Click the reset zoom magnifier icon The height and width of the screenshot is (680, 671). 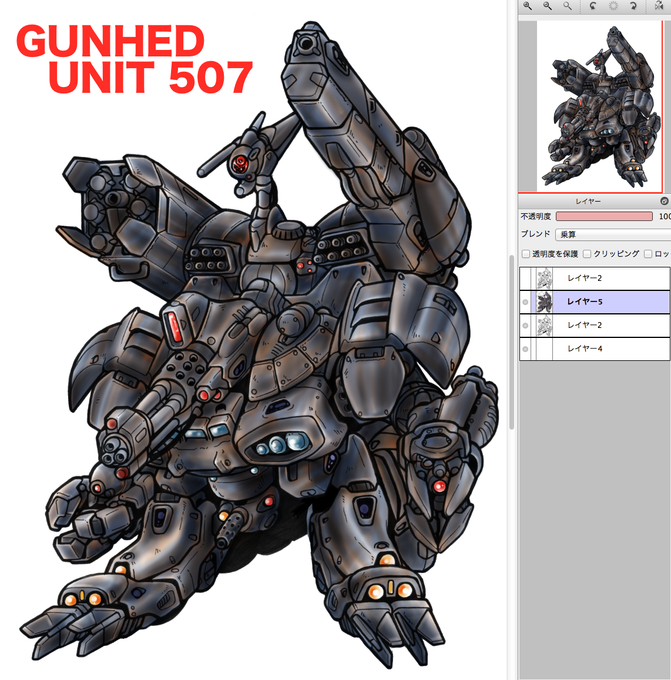tap(567, 6)
